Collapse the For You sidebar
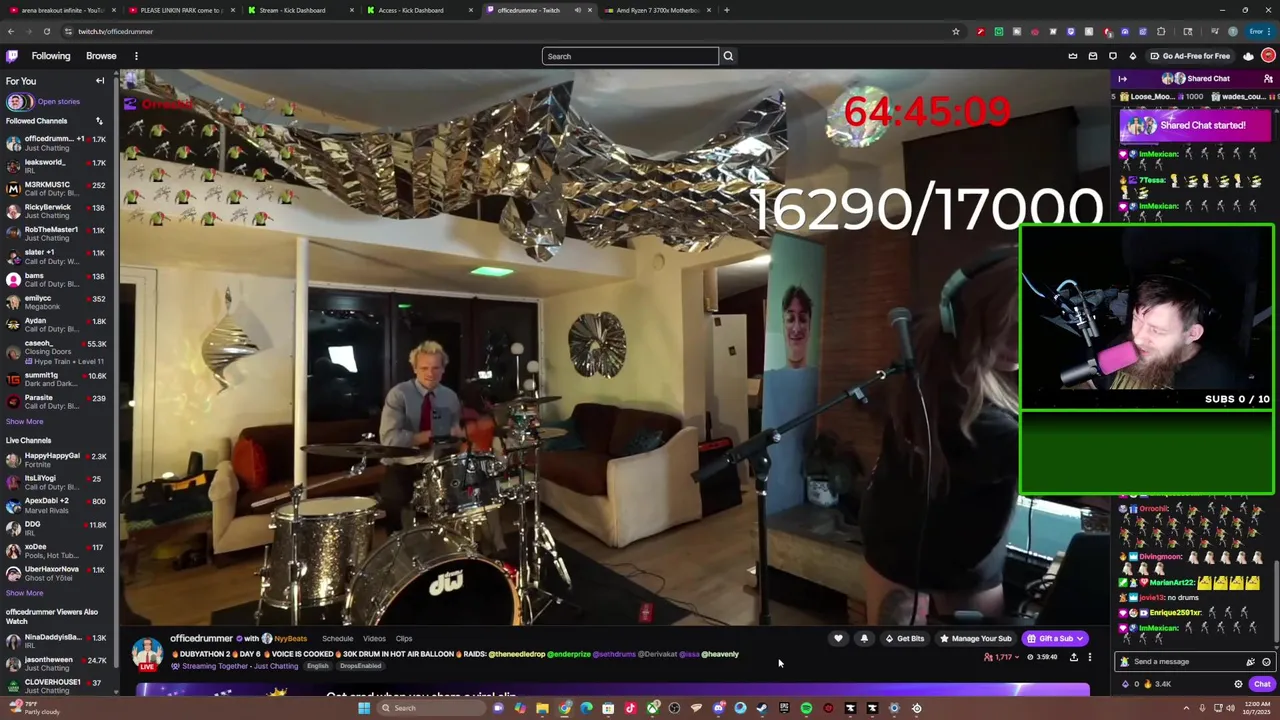The image size is (1280, 720). [100, 81]
